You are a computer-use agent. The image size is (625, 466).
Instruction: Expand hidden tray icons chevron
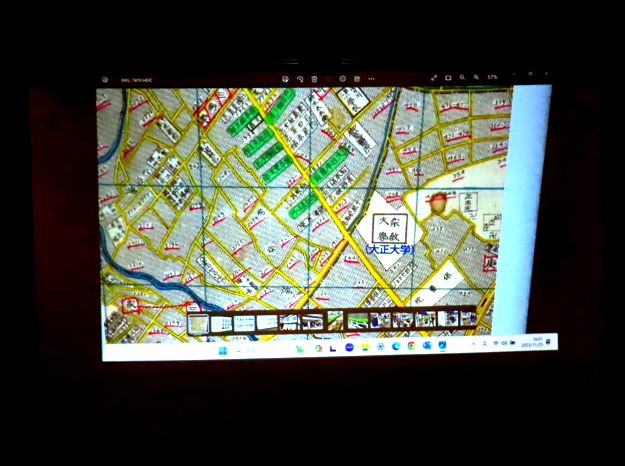(x=473, y=344)
